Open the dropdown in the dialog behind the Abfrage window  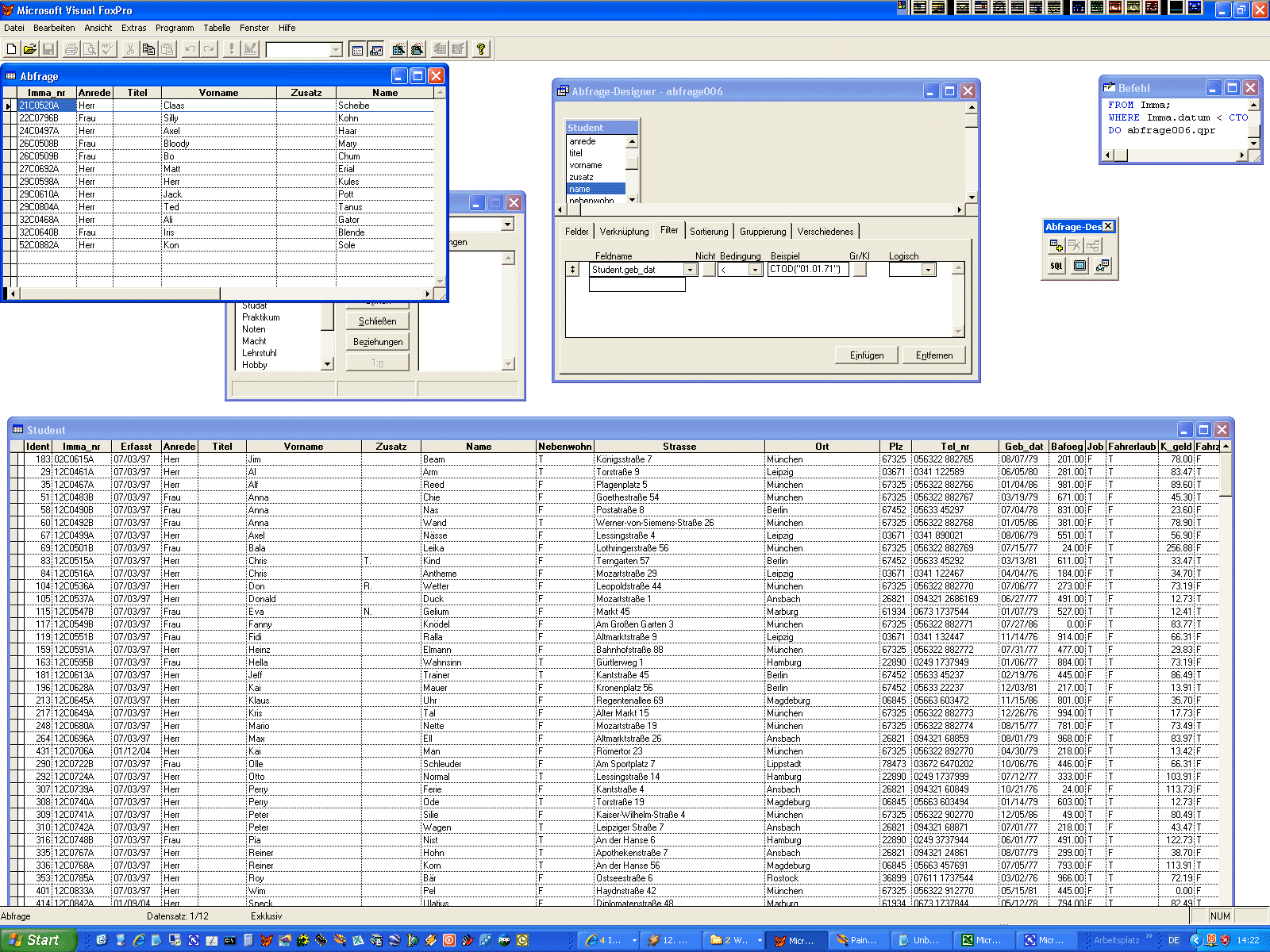click(x=508, y=225)
